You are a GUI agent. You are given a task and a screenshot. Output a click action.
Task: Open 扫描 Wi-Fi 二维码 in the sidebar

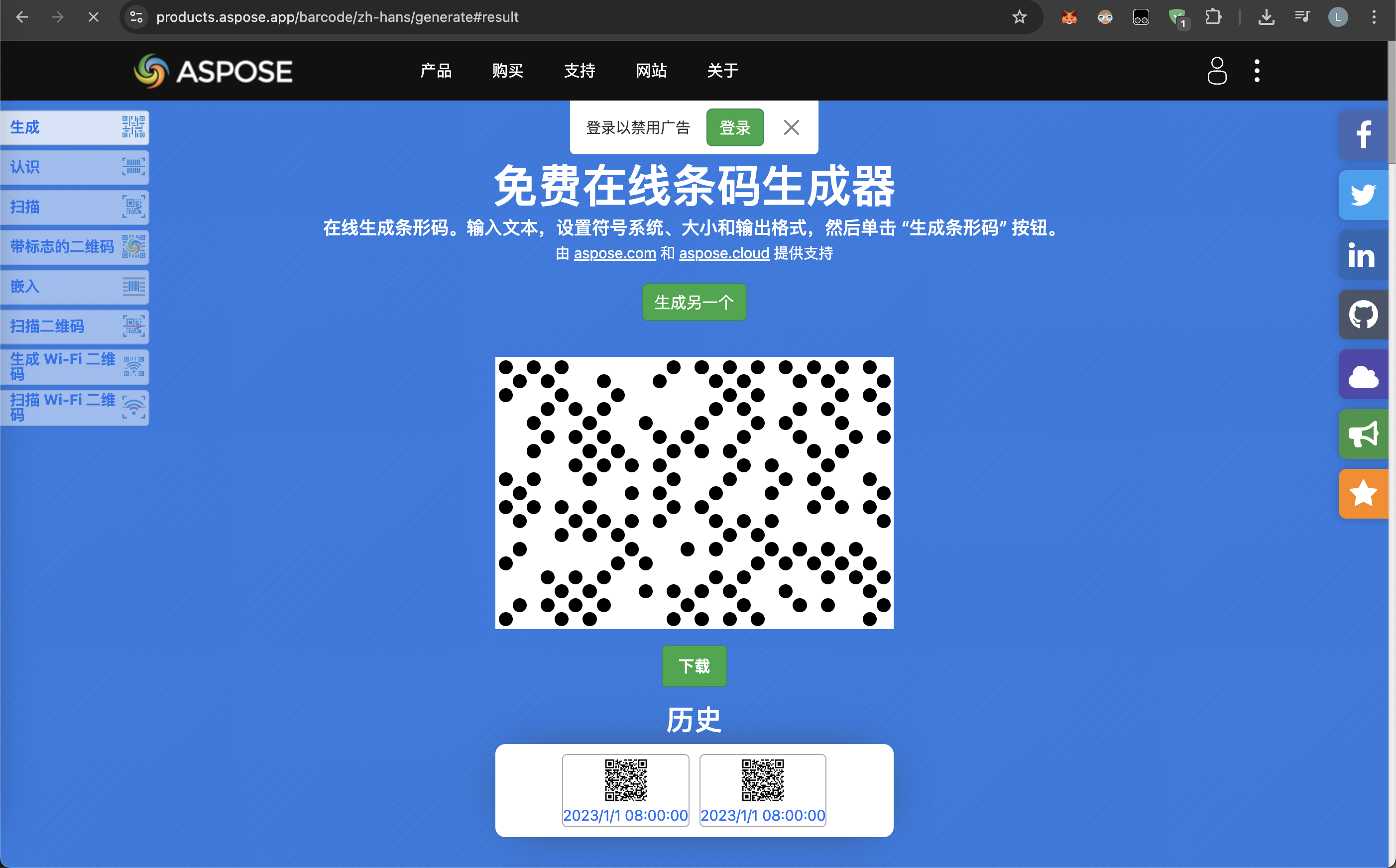click(x=75, y=408)
